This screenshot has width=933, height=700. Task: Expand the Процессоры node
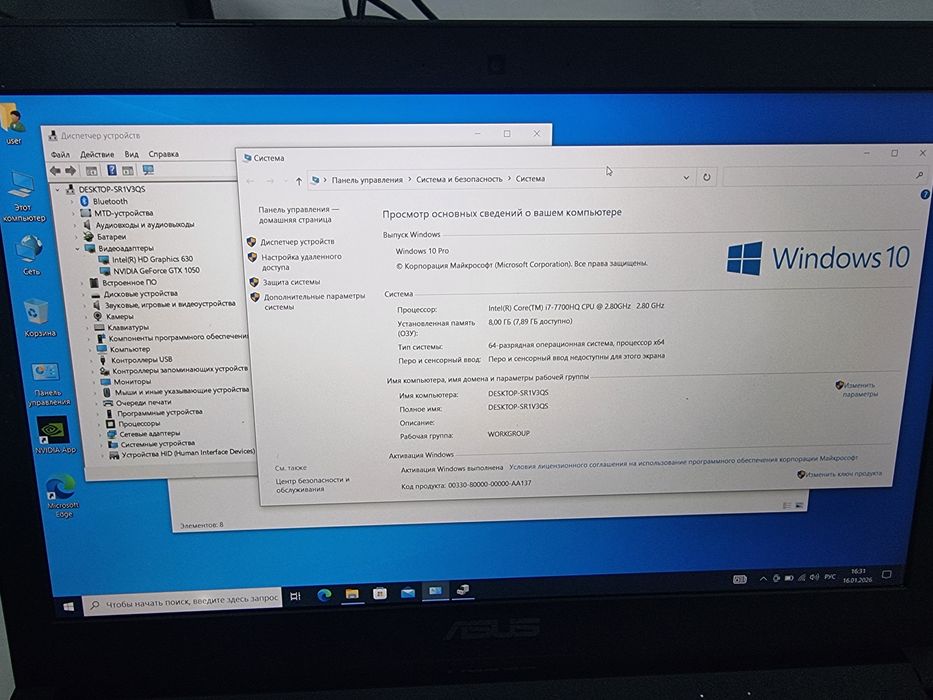pos(99,424)
